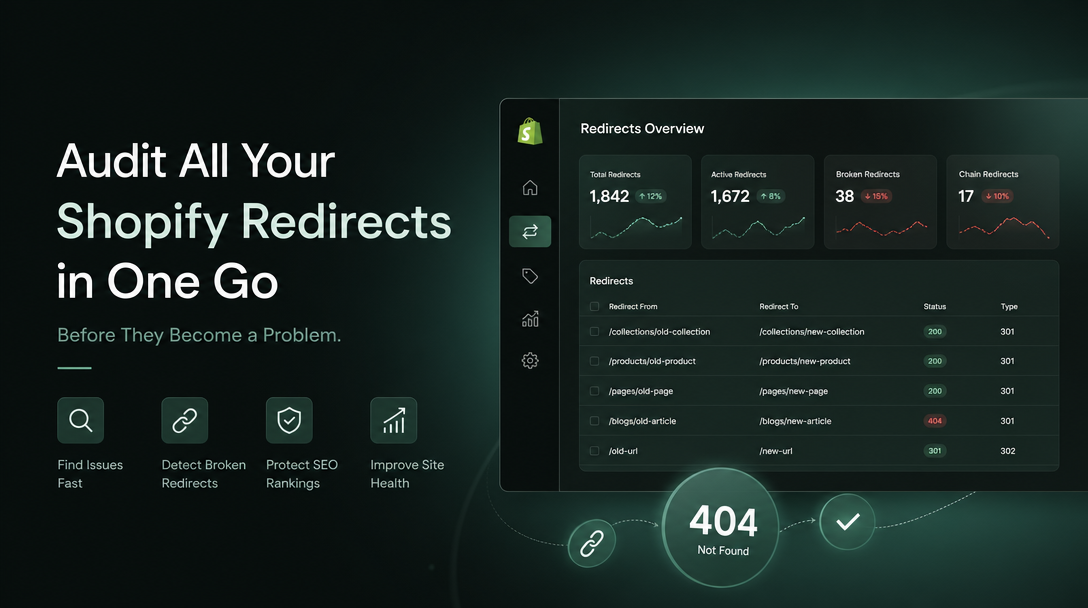Click the Redirects Overview heading
Viewport: 1088px width, 608px height.
pyautogui.click(x=642, y=128)
